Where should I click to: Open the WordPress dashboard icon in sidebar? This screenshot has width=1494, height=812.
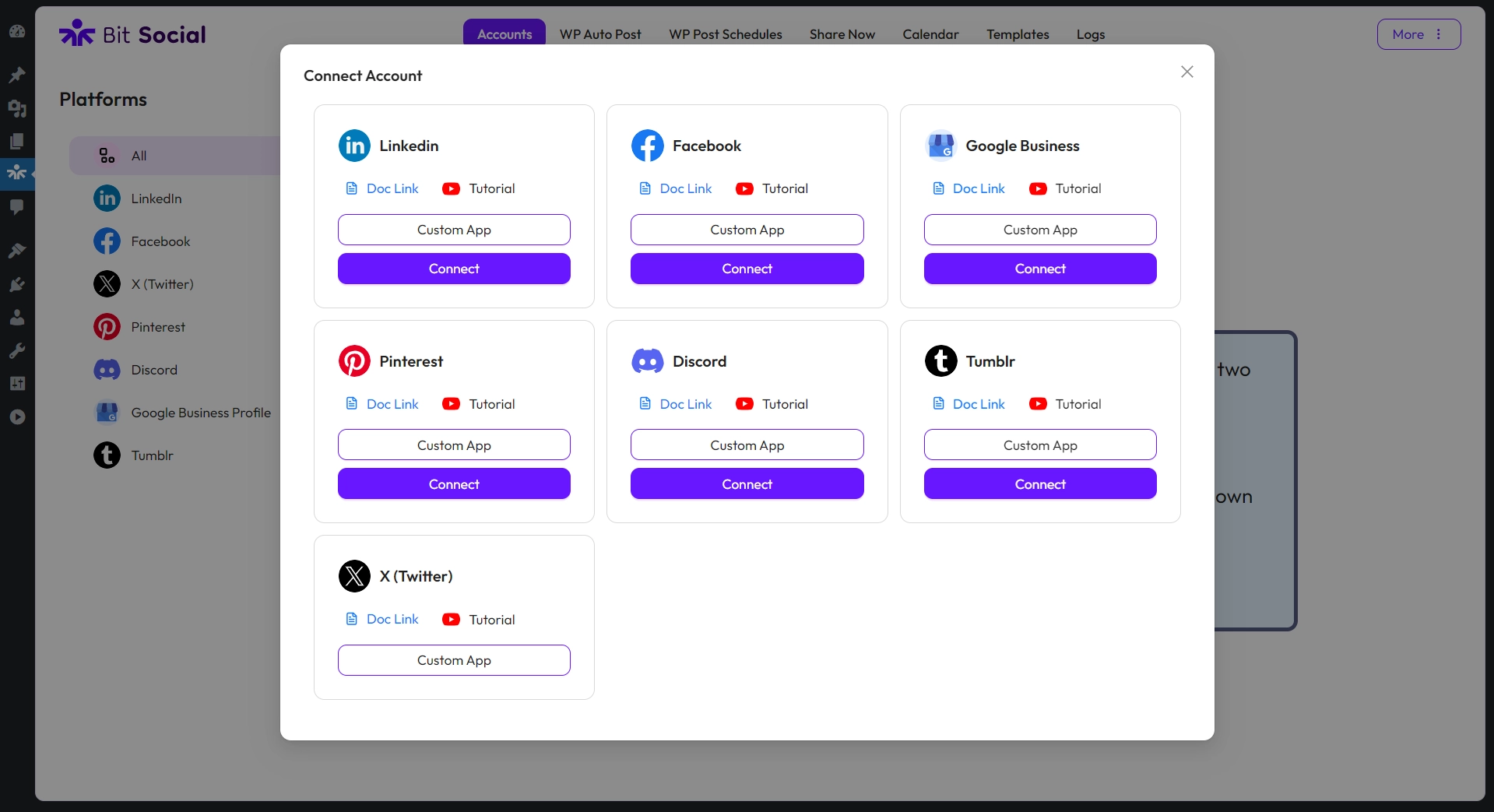[x=17, y=32]
